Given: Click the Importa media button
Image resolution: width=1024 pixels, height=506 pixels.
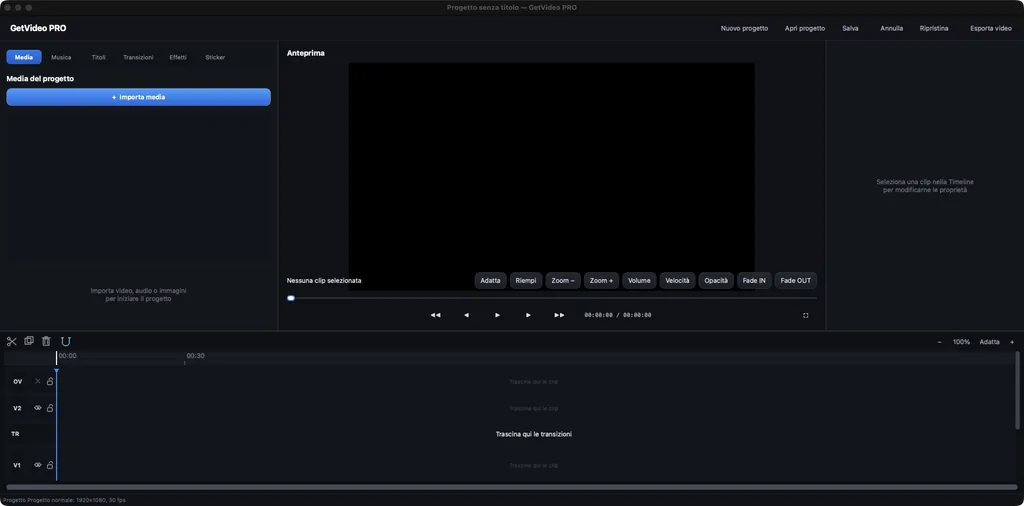Looking at the screenshot, I should (138, 97).
